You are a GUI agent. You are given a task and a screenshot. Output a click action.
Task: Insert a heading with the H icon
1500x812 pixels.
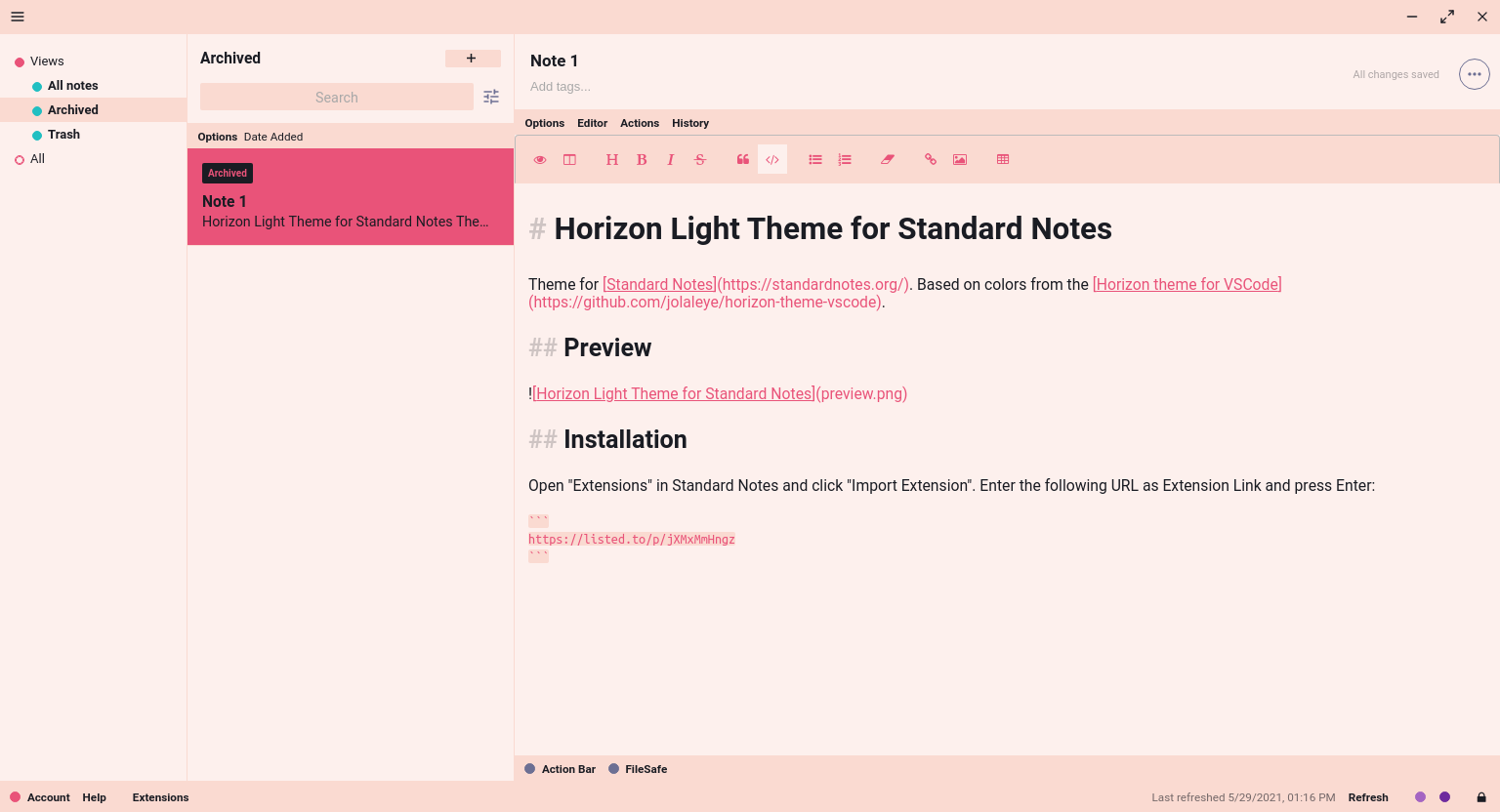tap(612, 160)
